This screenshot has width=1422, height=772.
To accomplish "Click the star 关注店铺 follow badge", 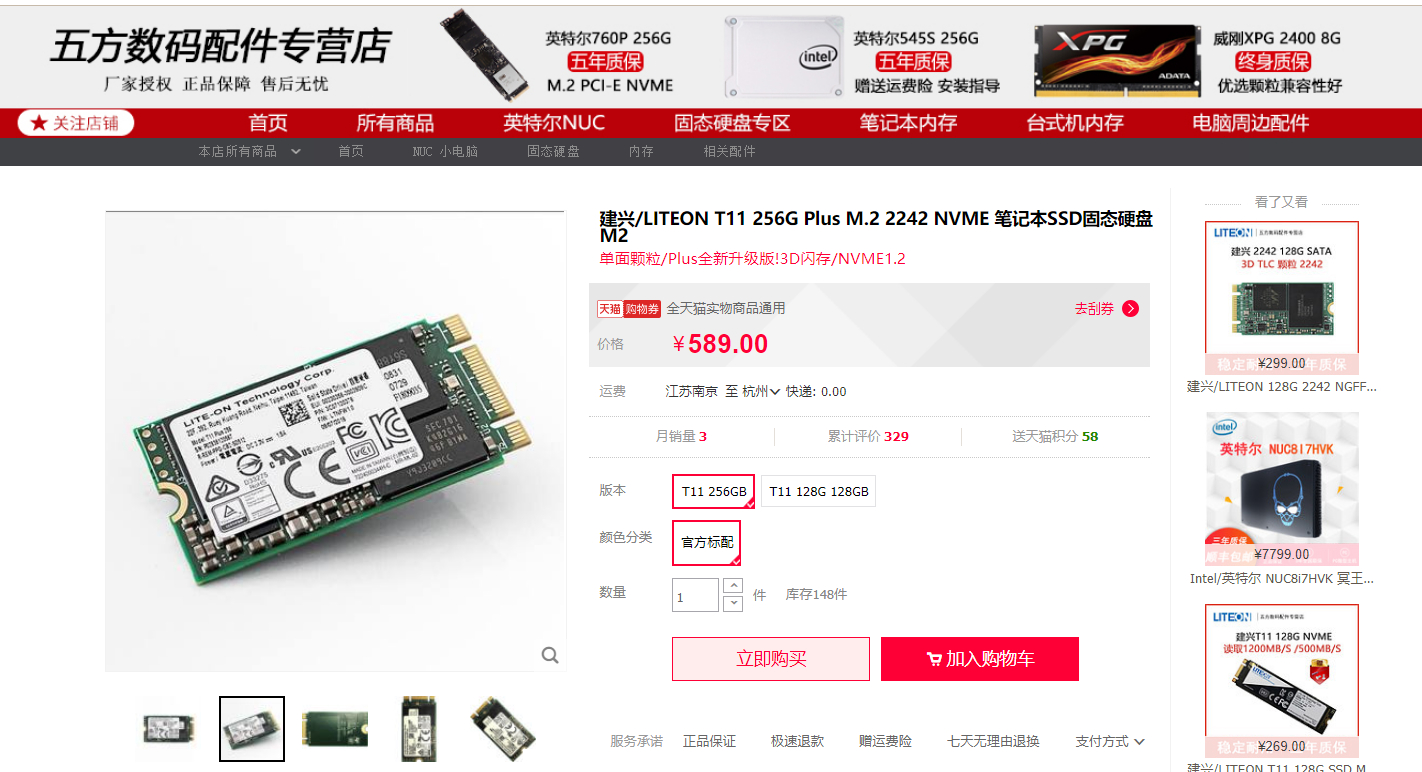I will coord(76,123).
